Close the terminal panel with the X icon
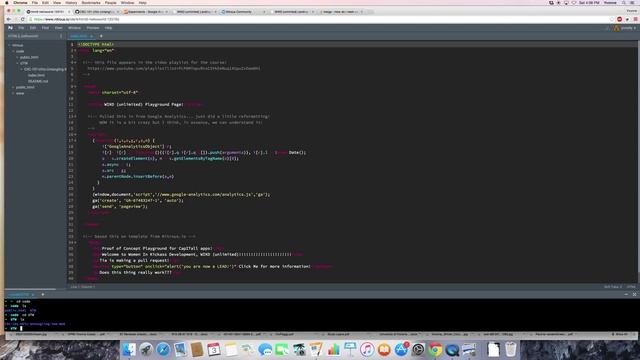The image size is (640, 360). 634,294
